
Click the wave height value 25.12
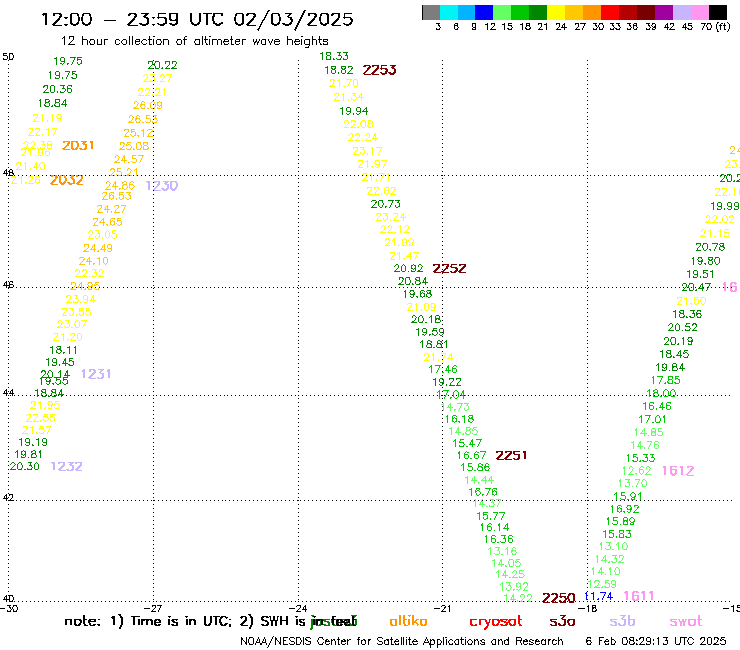pyautogui.click(x=138, y=133)
